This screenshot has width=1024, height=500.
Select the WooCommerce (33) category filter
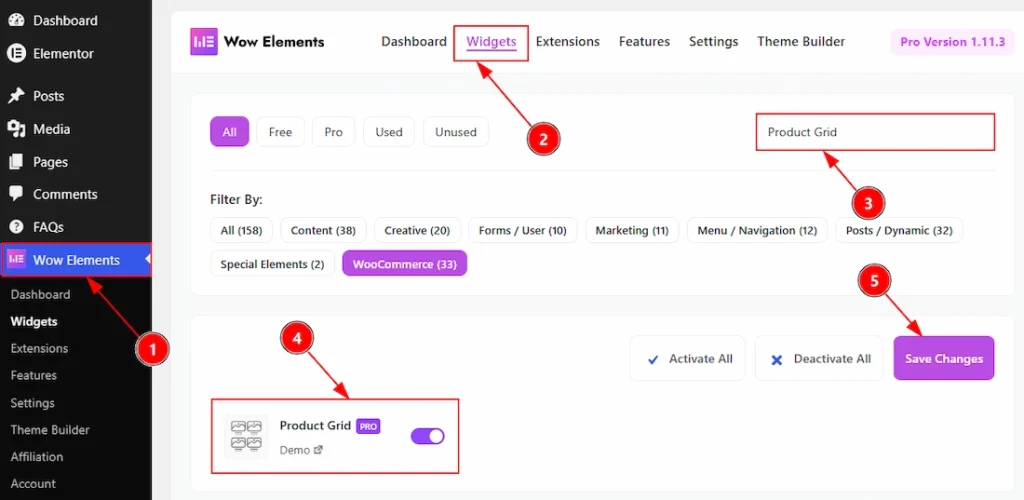405,264
